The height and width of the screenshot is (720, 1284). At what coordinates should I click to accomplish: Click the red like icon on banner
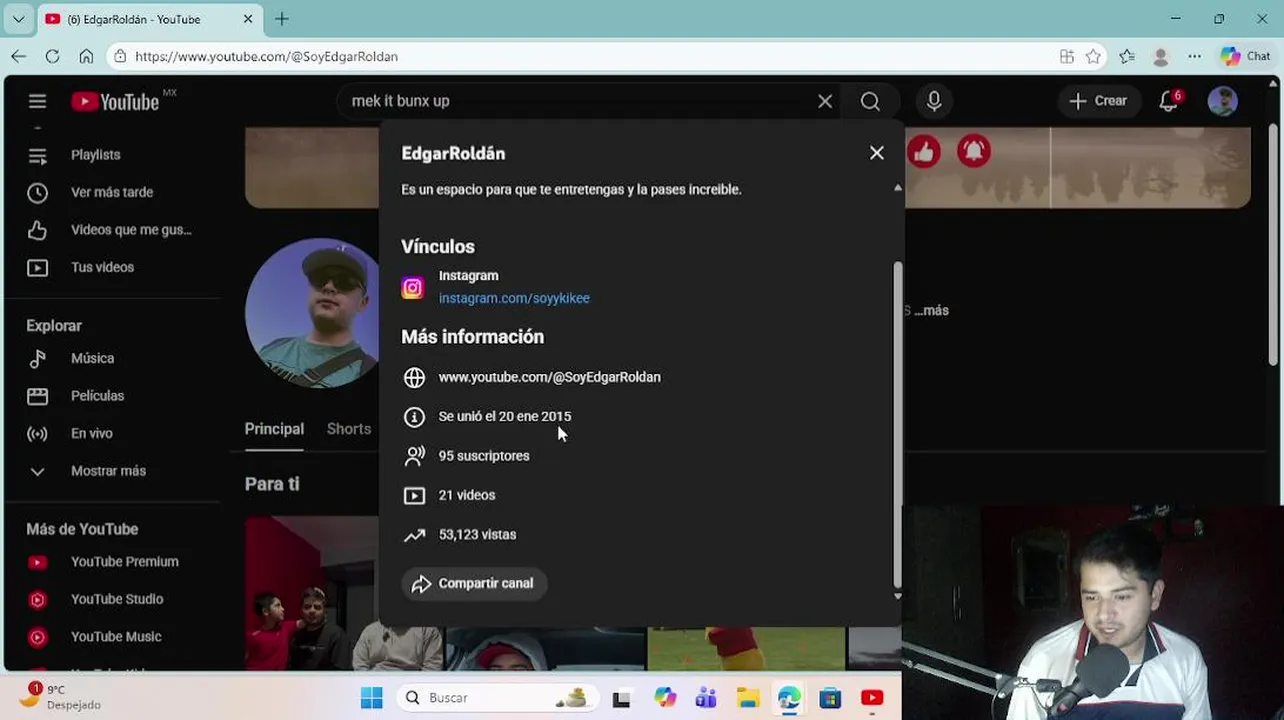(x=924, y=152)
